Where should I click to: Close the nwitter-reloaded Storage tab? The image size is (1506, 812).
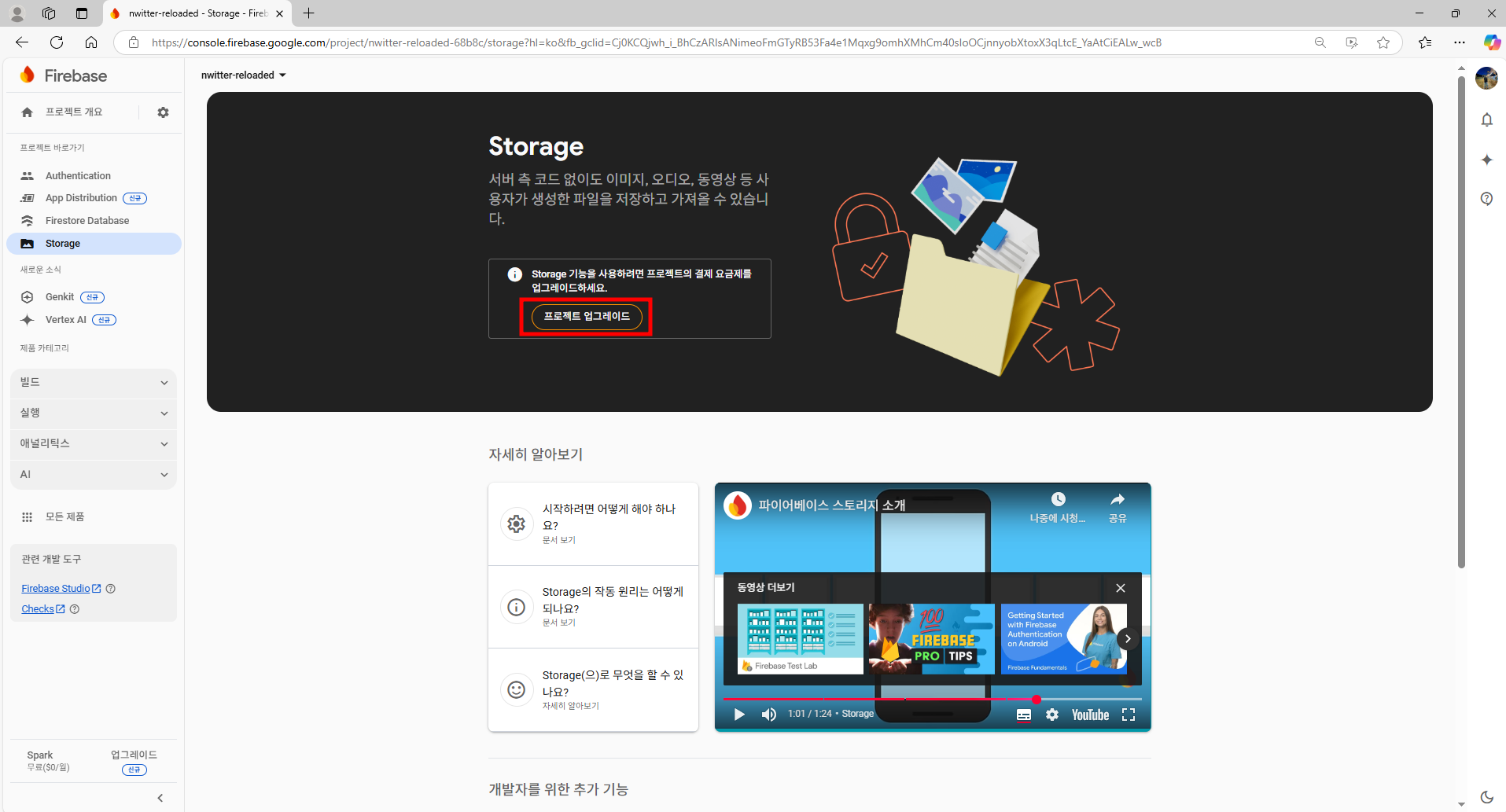point(279,13)
